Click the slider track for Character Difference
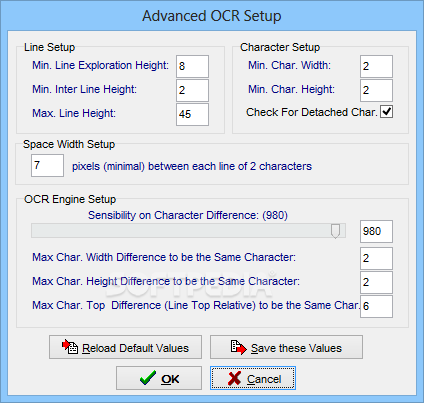424x403 pixels. (188, 231)
